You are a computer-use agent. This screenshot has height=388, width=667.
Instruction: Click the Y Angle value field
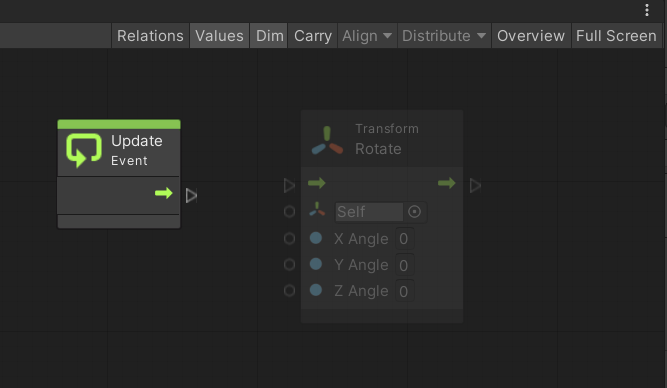(404, 265)
